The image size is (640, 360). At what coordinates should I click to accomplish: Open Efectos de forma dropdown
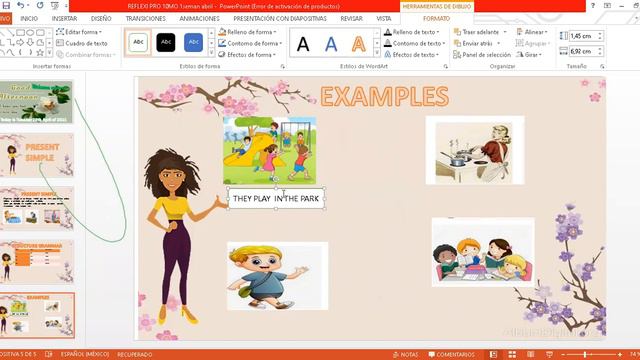coord(247,55)
